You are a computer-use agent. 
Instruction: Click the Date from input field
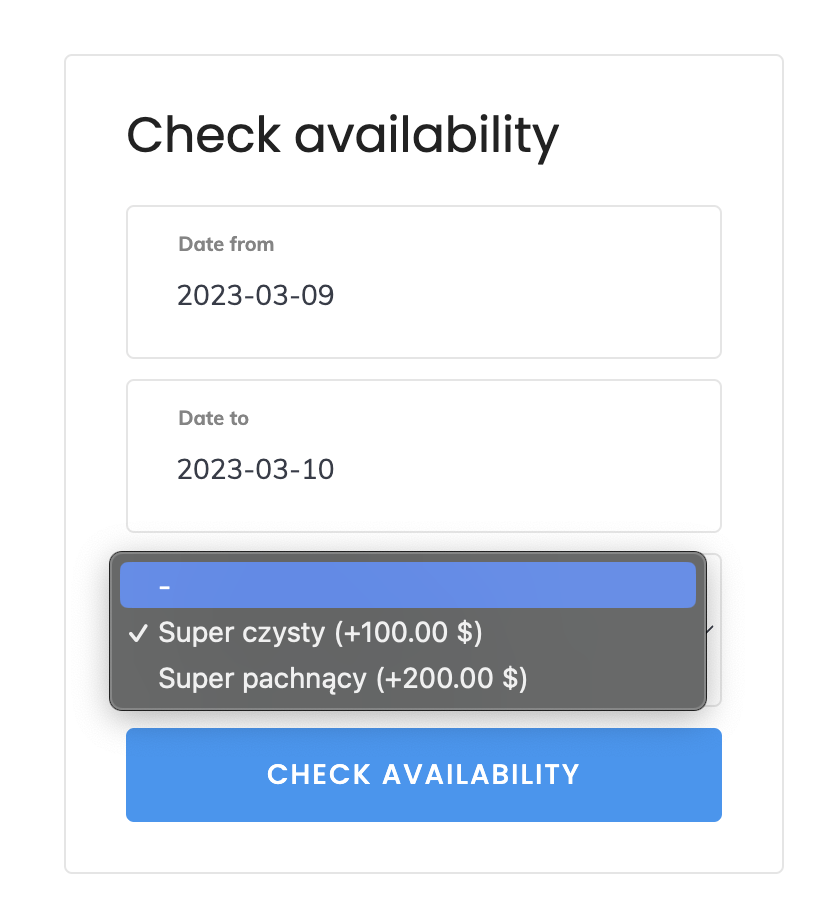click(423, 282)
